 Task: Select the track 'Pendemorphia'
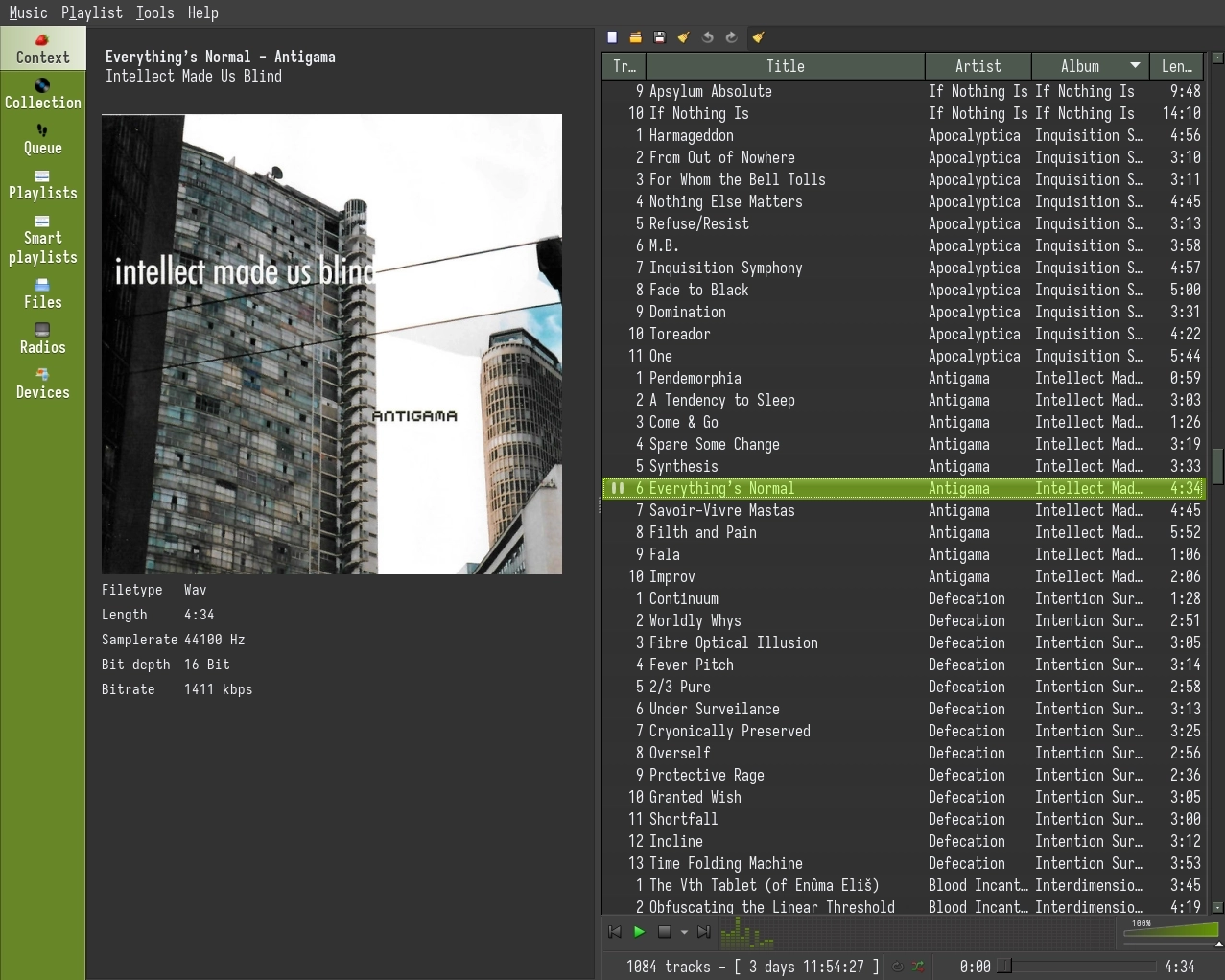[902, 378]
